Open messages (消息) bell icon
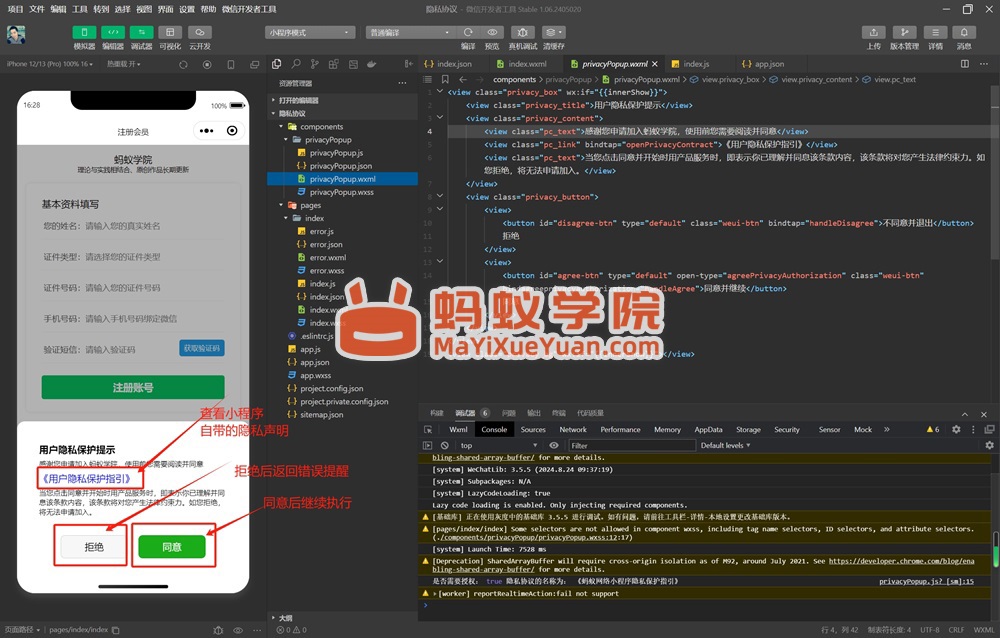This screenshot has height=638, width=1000. (x=964, y=33)
